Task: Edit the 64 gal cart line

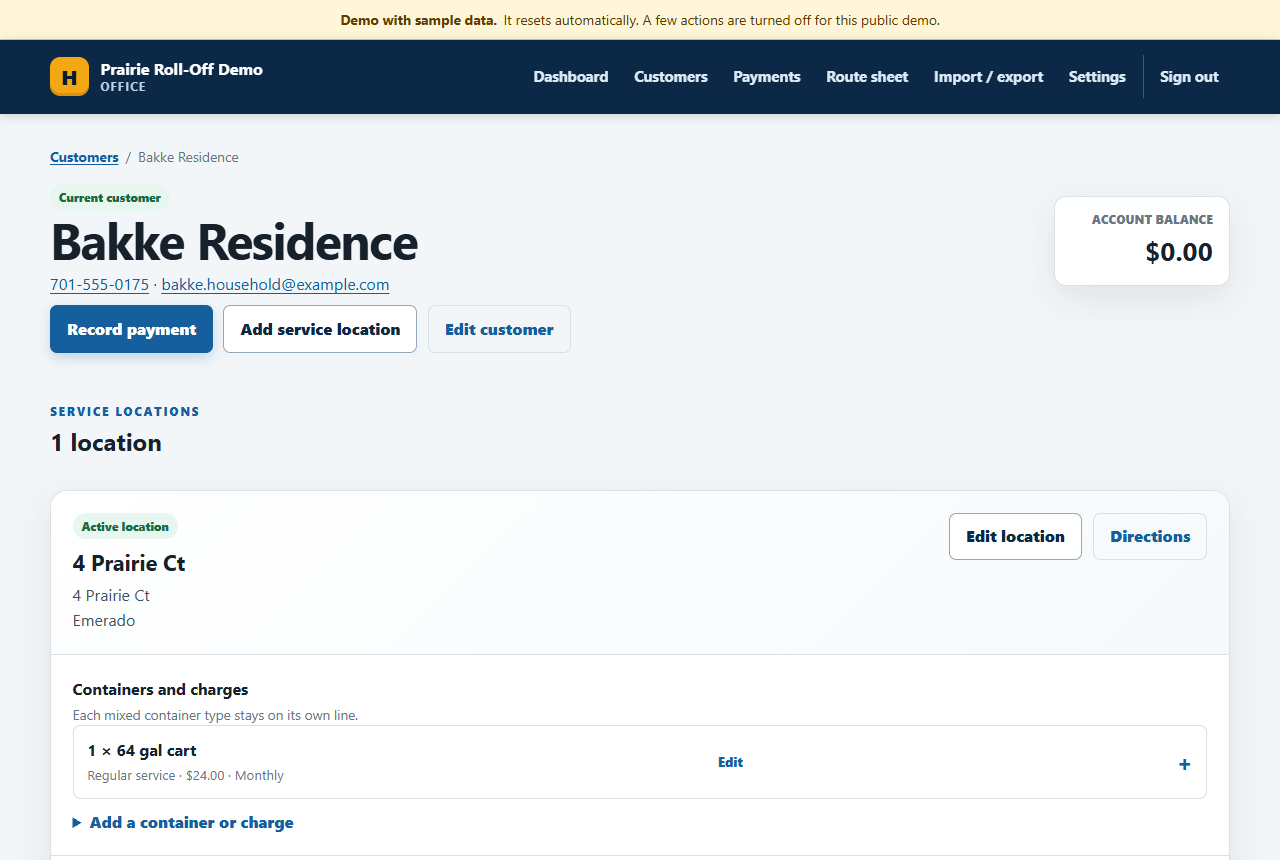Action: [x=731, y=762]
